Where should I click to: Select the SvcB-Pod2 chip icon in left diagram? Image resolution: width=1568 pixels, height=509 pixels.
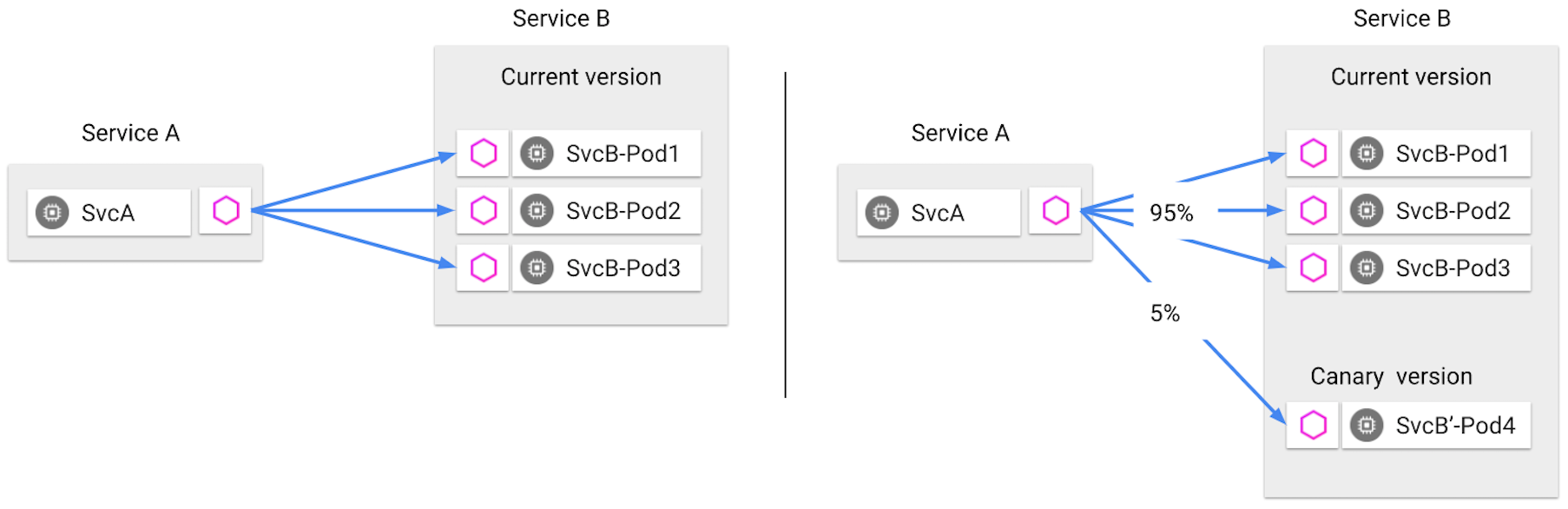point(537,211)
